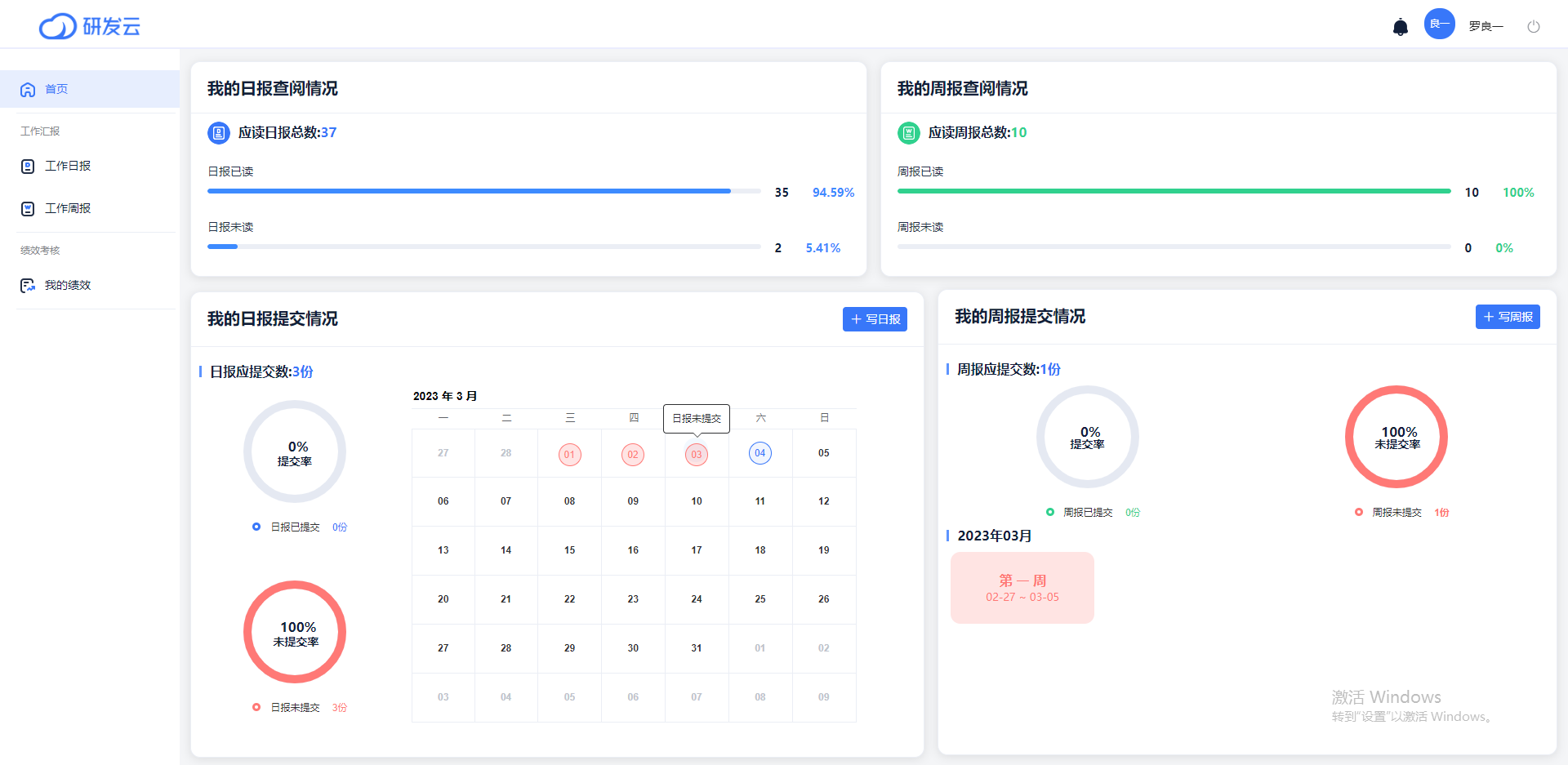Click the blue 良一 user avatar

[x=1439, y=24]
